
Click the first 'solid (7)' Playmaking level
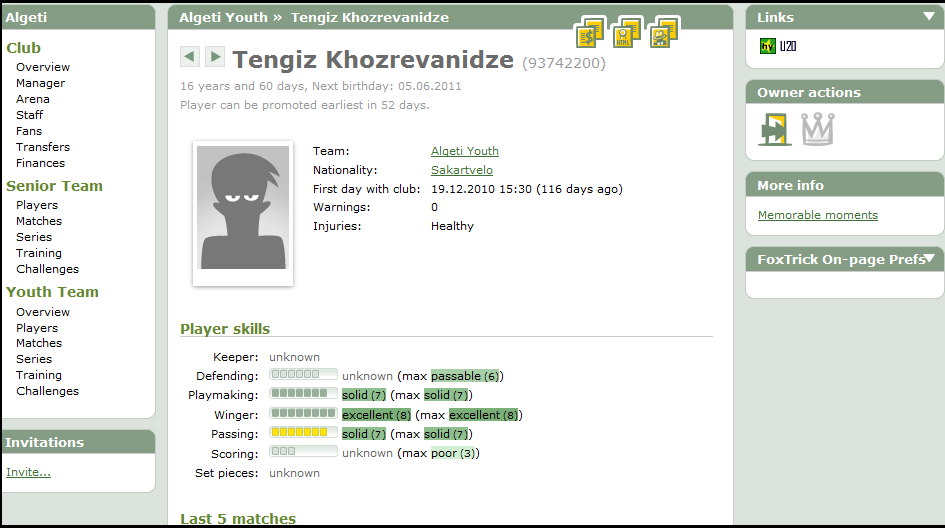[364, 395]
